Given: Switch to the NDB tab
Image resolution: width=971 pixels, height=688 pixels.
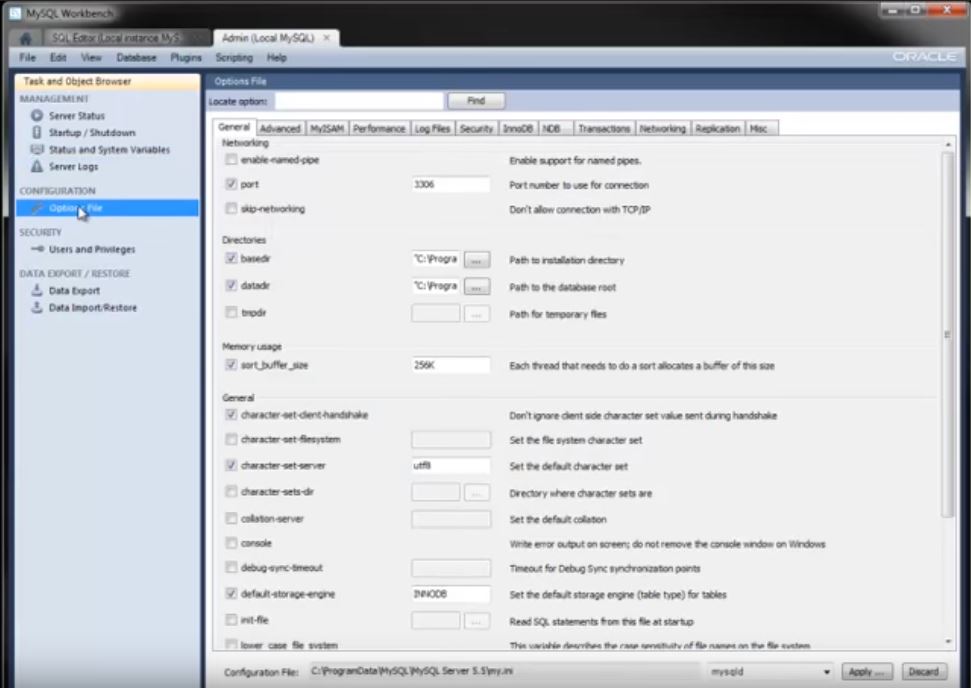Looking at the screenshot, I should [555, 128].
